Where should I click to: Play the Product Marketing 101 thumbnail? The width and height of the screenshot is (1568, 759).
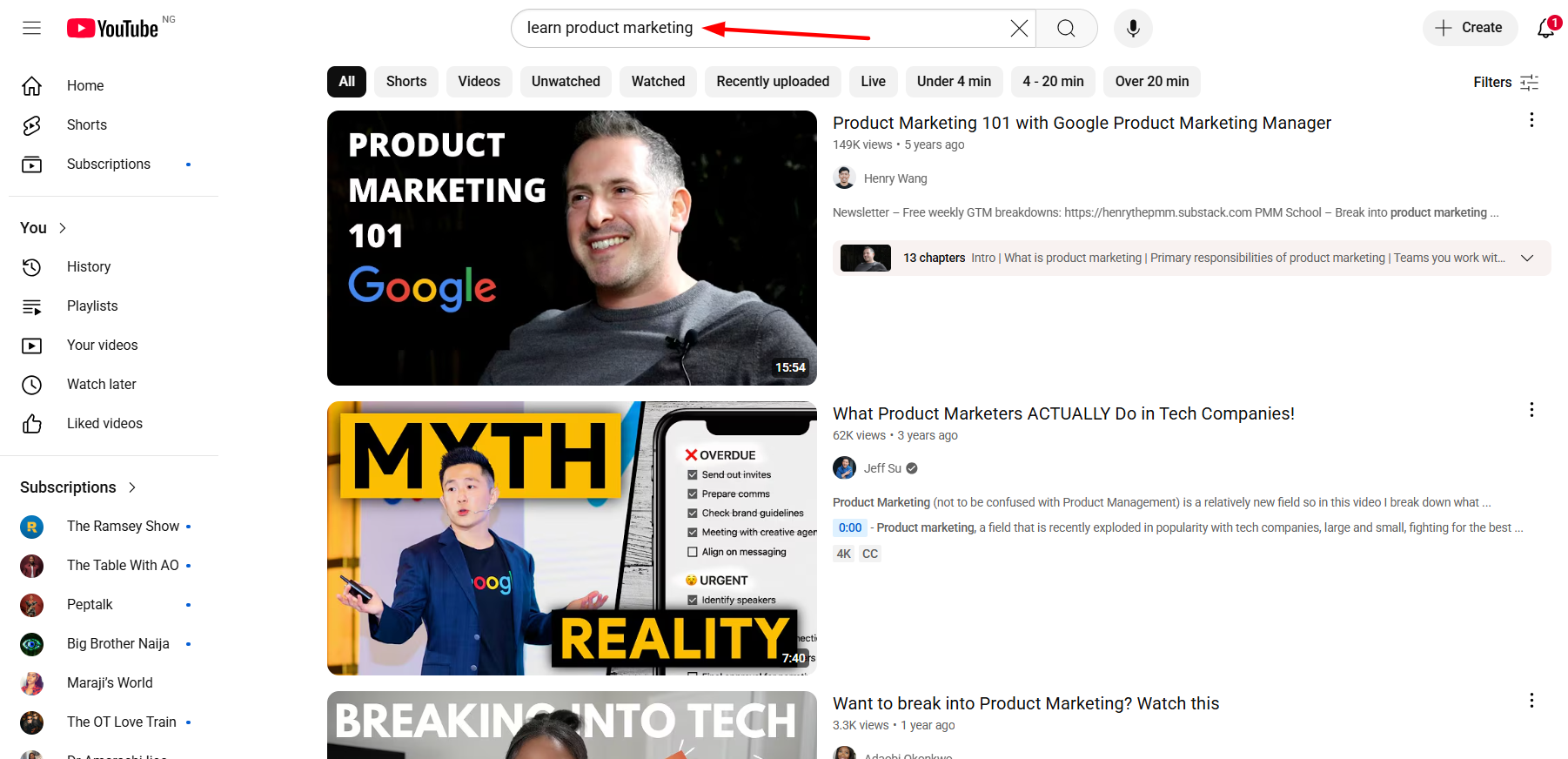pos(572,248)
